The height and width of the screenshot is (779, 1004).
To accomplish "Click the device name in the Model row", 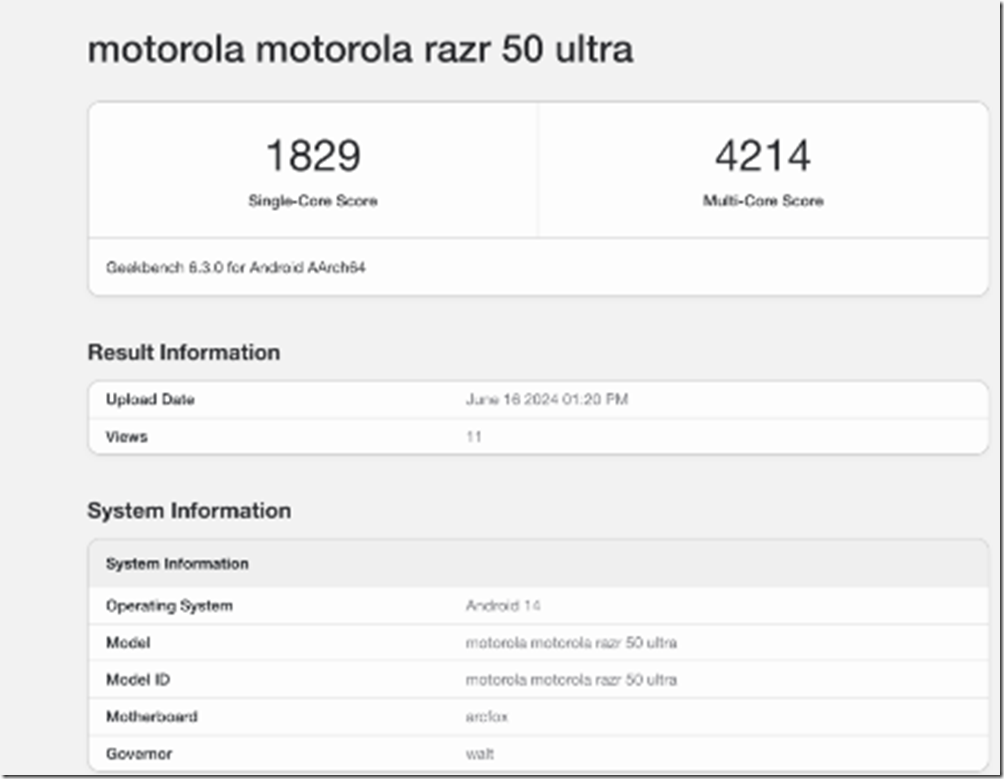I will coord(570,643).
